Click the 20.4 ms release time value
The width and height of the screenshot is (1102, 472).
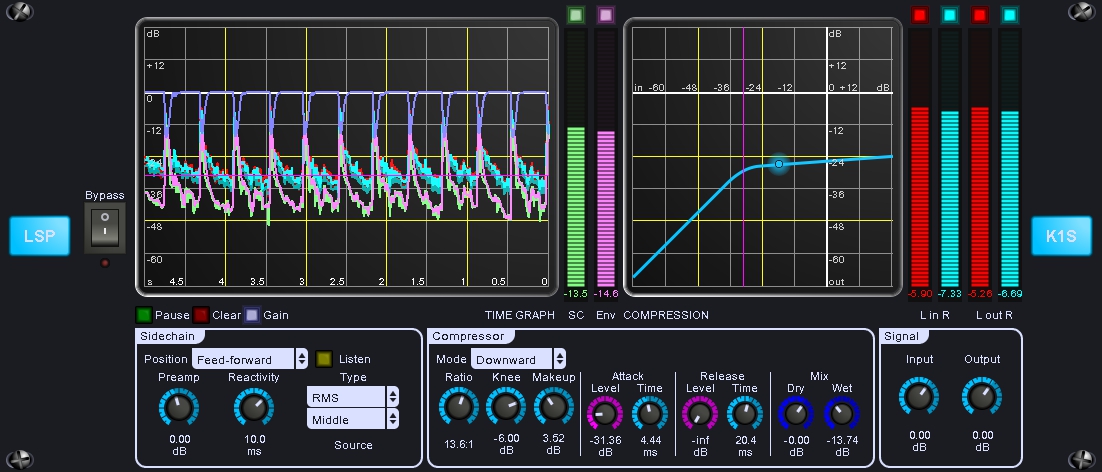[x=744, y=440]
